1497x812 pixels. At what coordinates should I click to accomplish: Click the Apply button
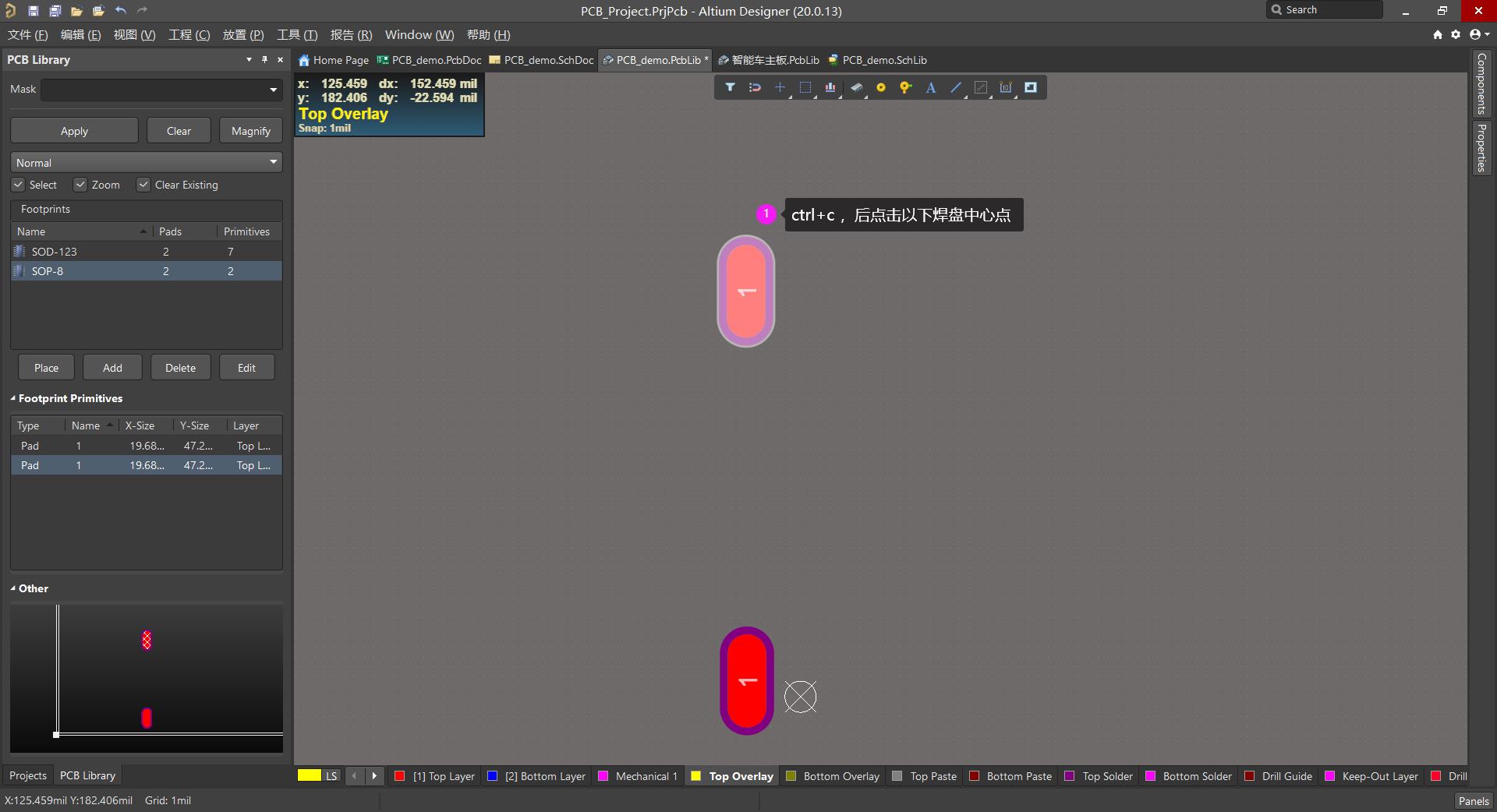pos(74,131)
